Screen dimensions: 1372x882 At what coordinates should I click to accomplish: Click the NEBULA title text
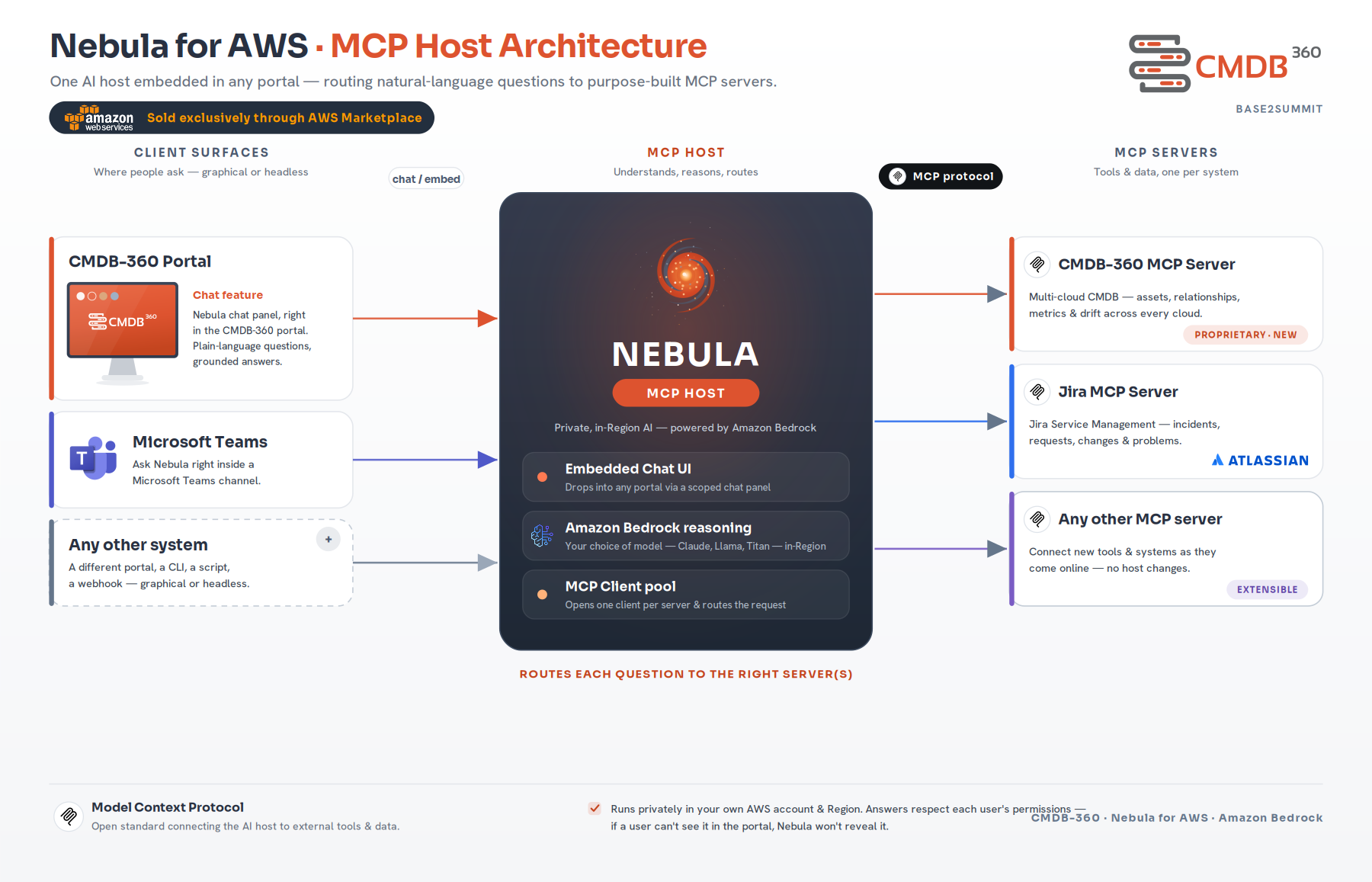[686, 354]
